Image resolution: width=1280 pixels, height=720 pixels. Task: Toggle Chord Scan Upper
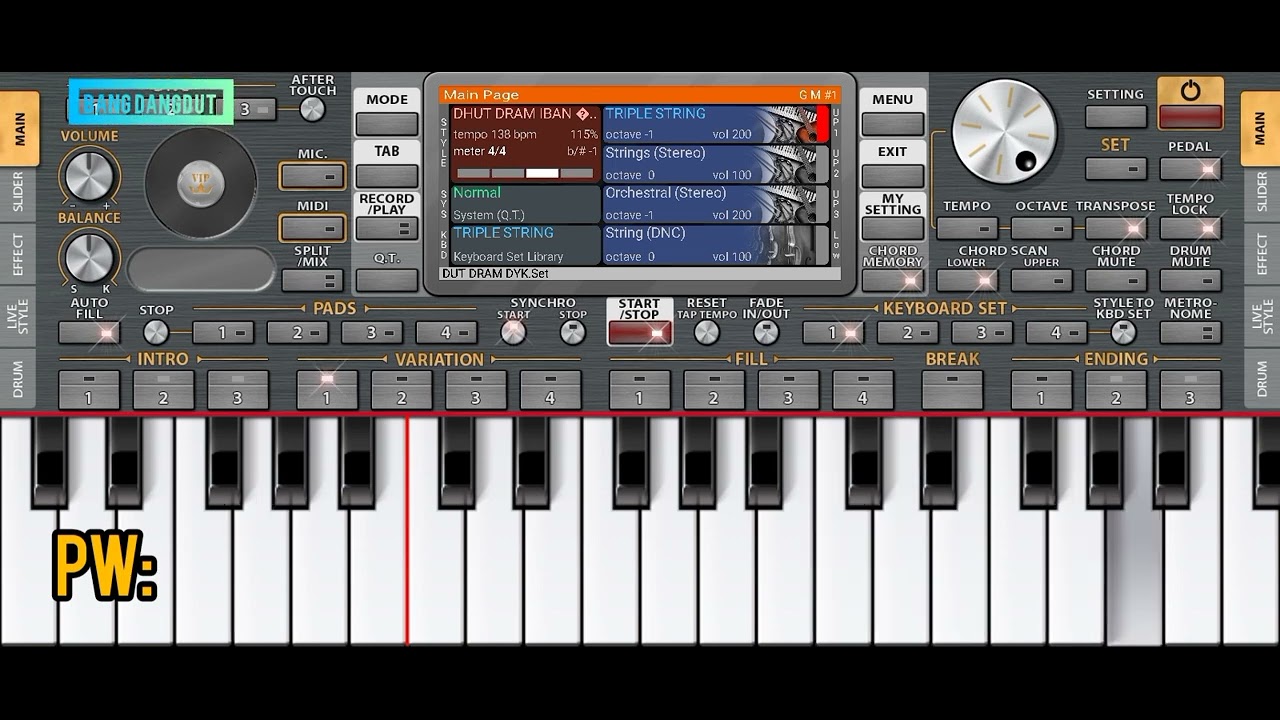coord(1042,280)
